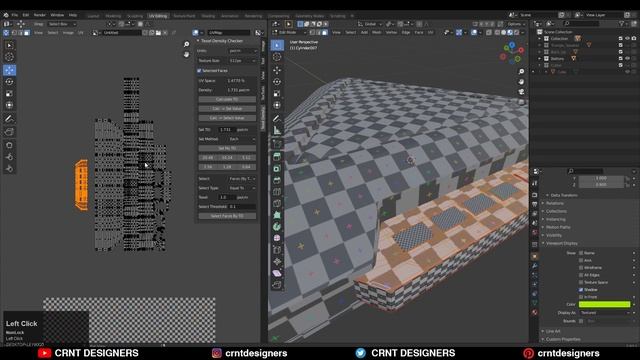Open the Edit Mode dropdown
This screenshot has height=360, width=640.
click(x=289, y=32)
